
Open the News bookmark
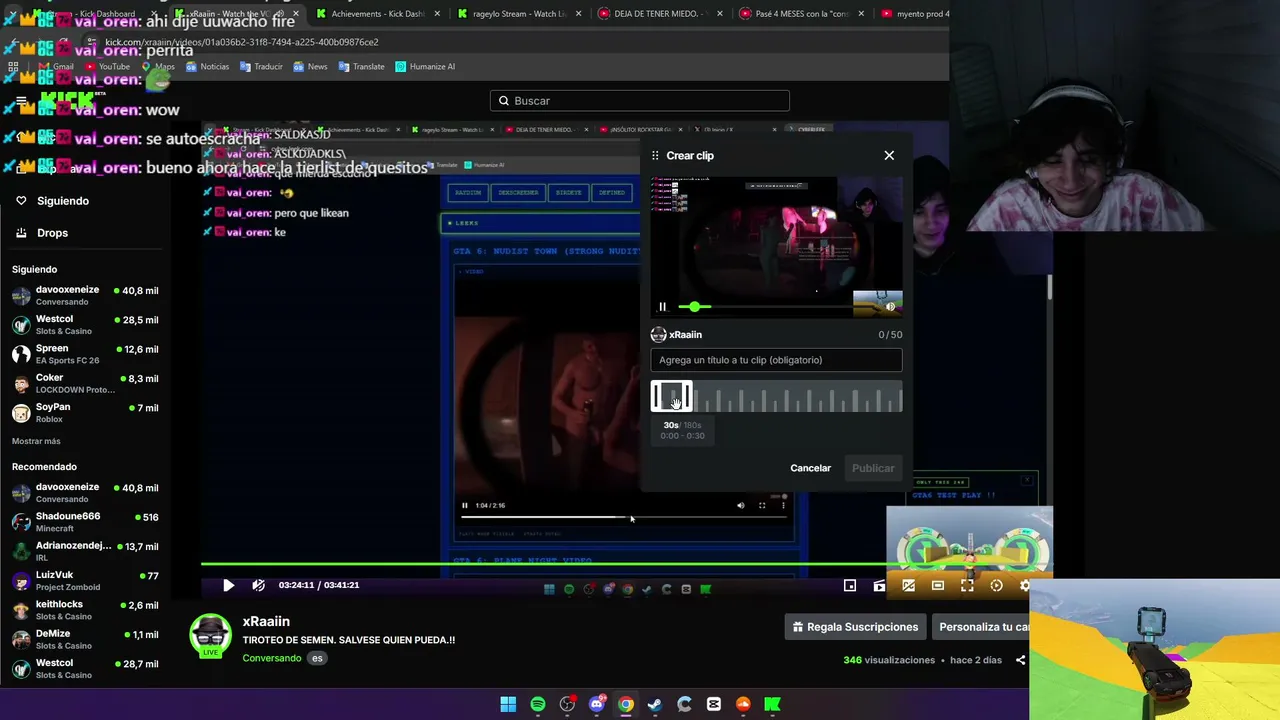click(x=310, y=67)
